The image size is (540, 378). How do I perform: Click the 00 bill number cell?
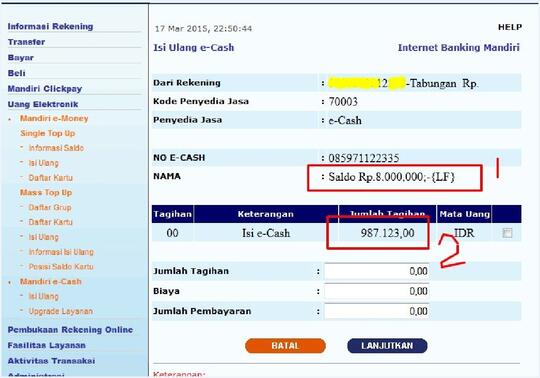tap(173, 233)
